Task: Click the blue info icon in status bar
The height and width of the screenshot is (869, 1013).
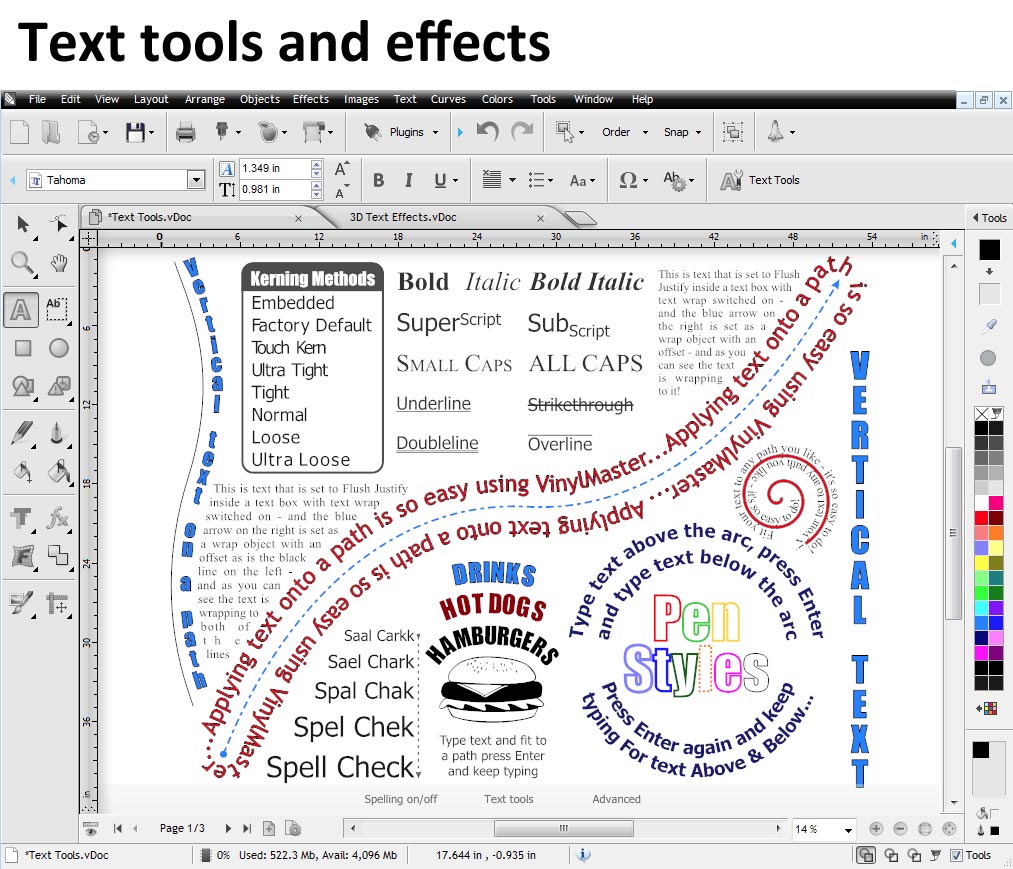Action: point(583,855)
